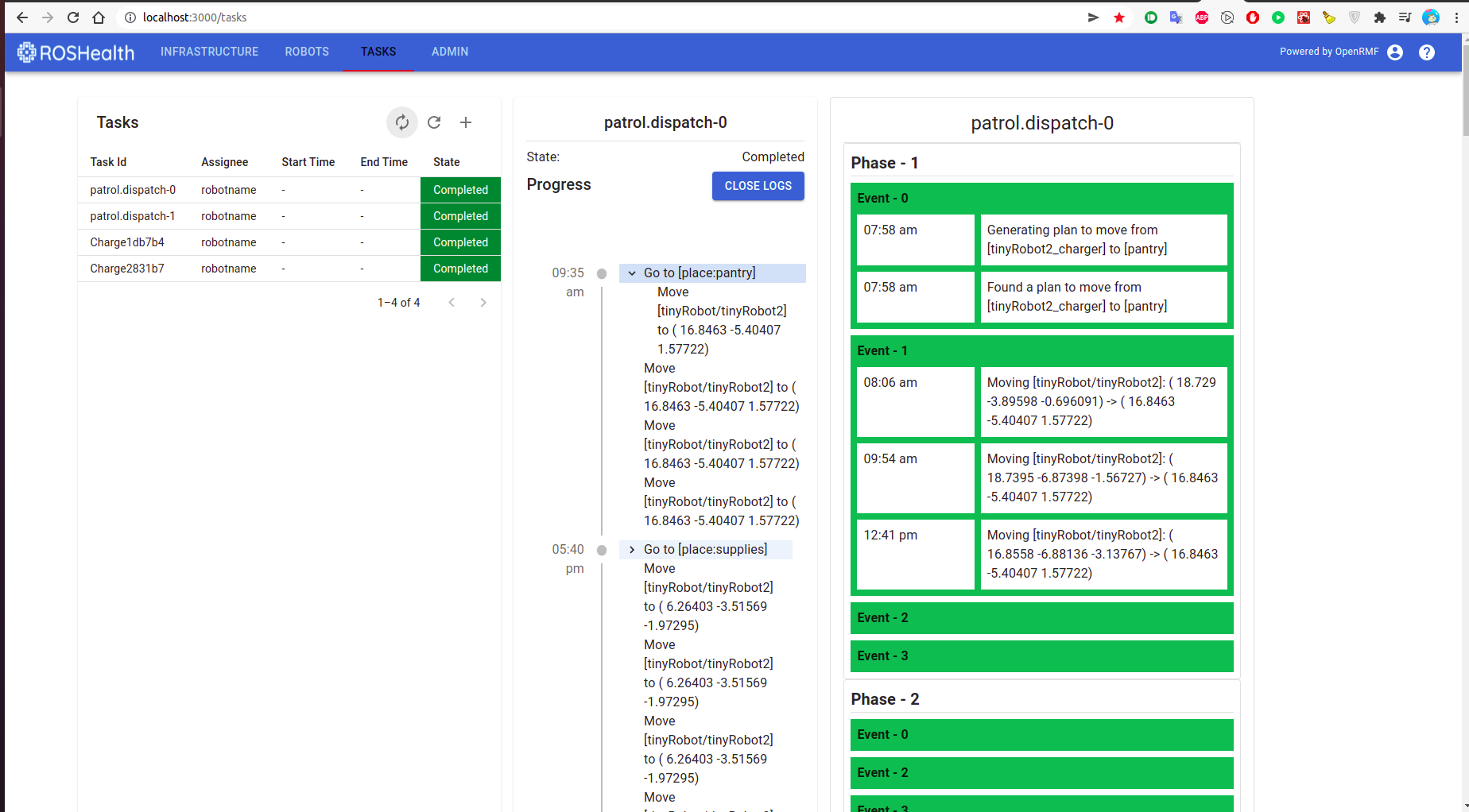Select the Completed state chip for patrol.dispatch-1

(459, 215)
